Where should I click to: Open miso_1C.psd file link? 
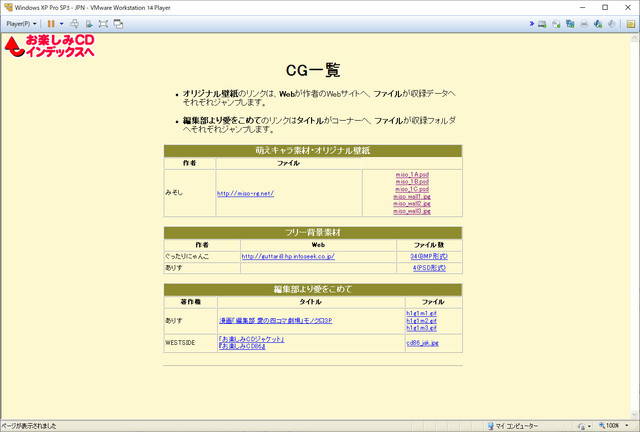(412, 189)
